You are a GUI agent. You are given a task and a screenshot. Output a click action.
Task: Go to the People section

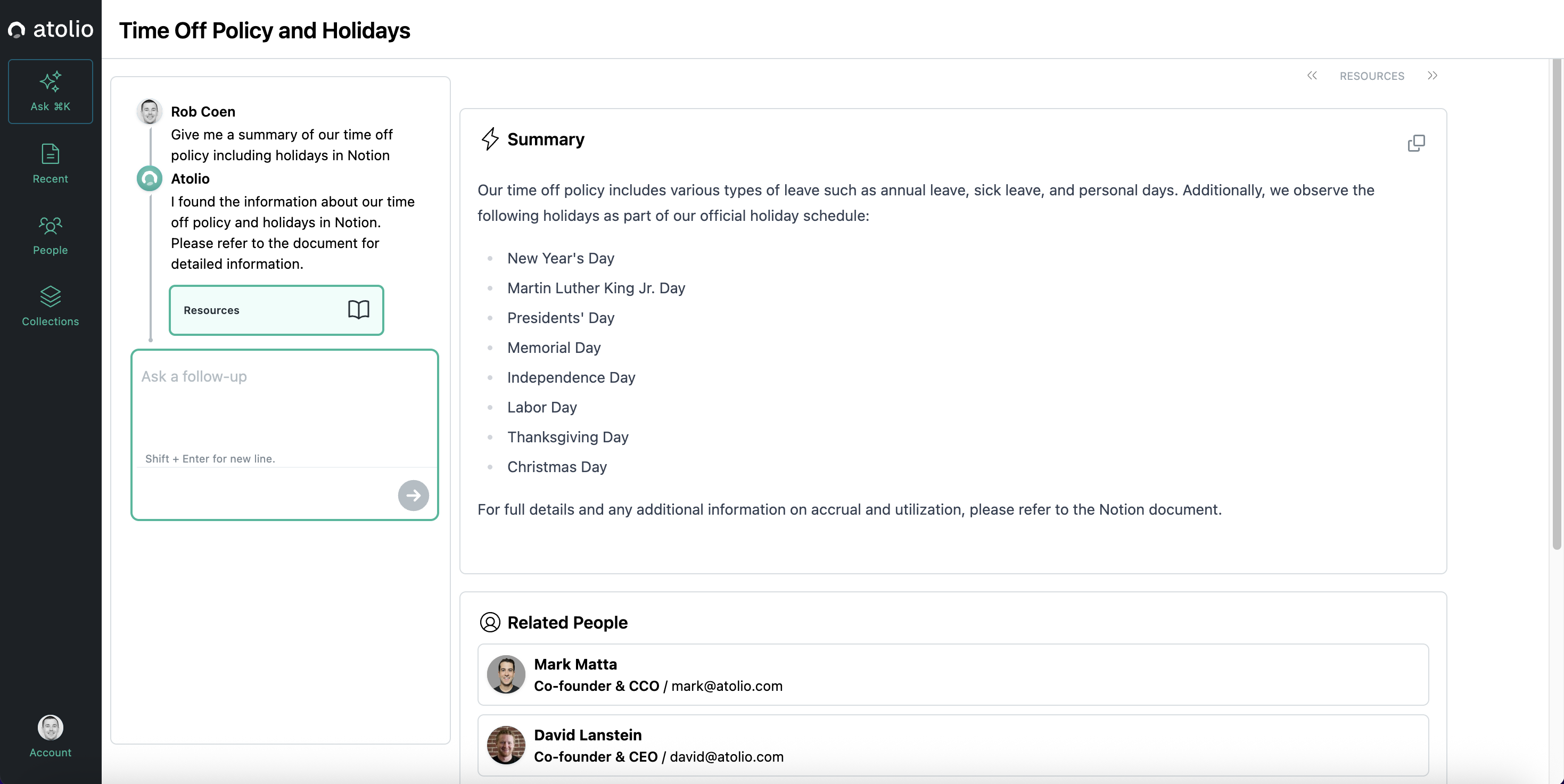[51, 235]
